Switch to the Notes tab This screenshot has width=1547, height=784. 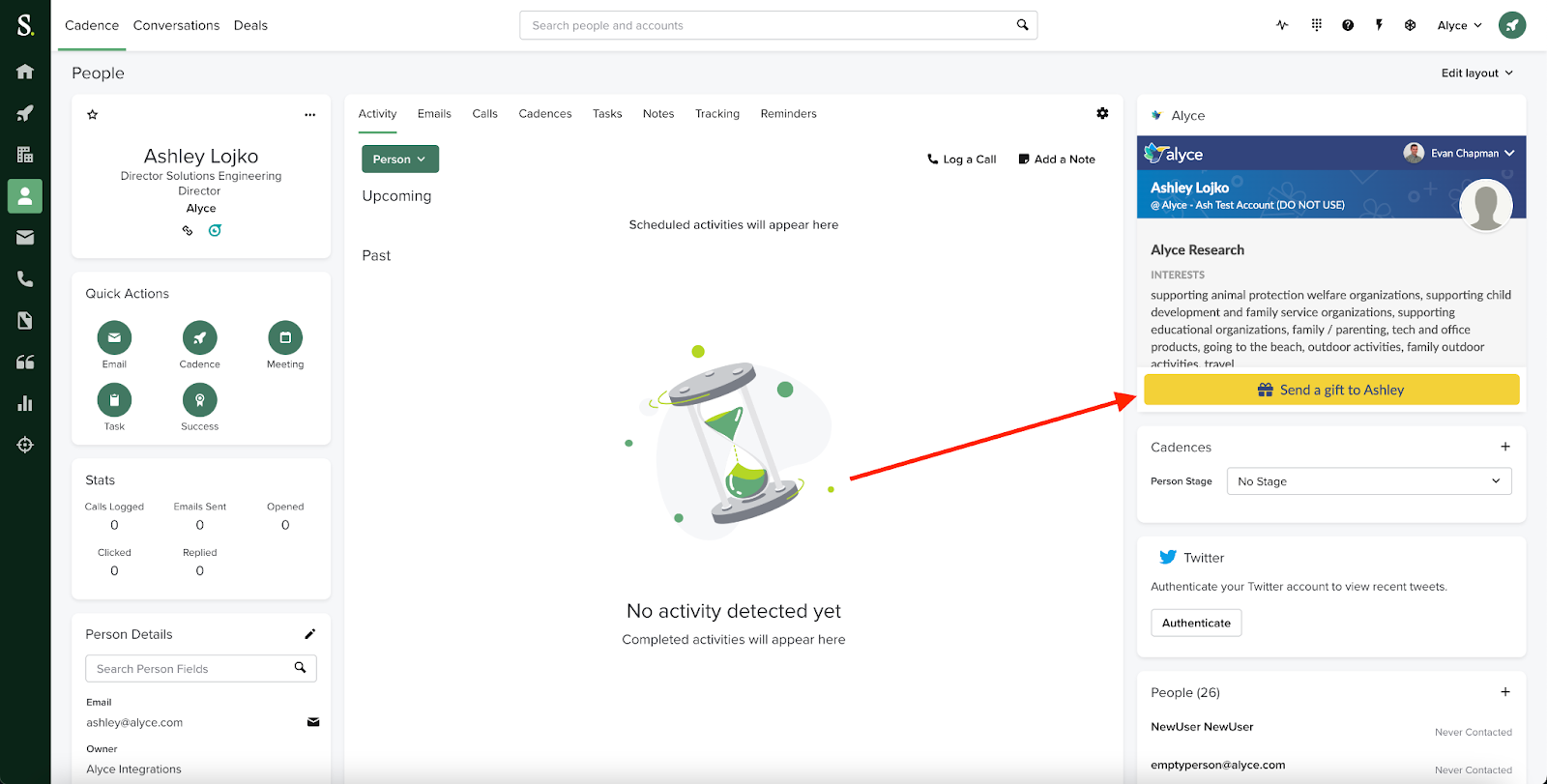coord(658,114)
